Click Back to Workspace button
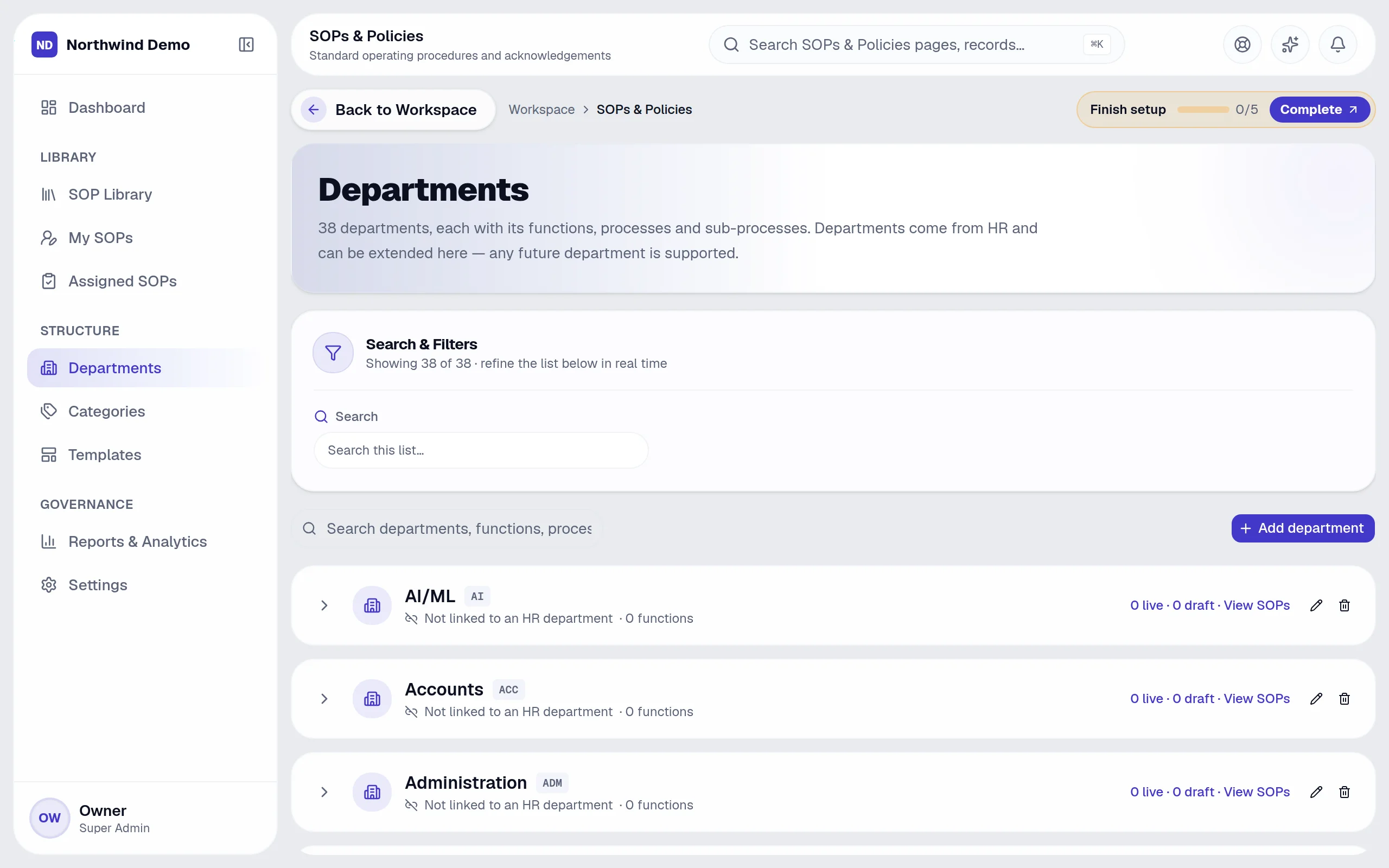Image resolution: width=1389 pixels, height=868 pixels. coord(393,110)
